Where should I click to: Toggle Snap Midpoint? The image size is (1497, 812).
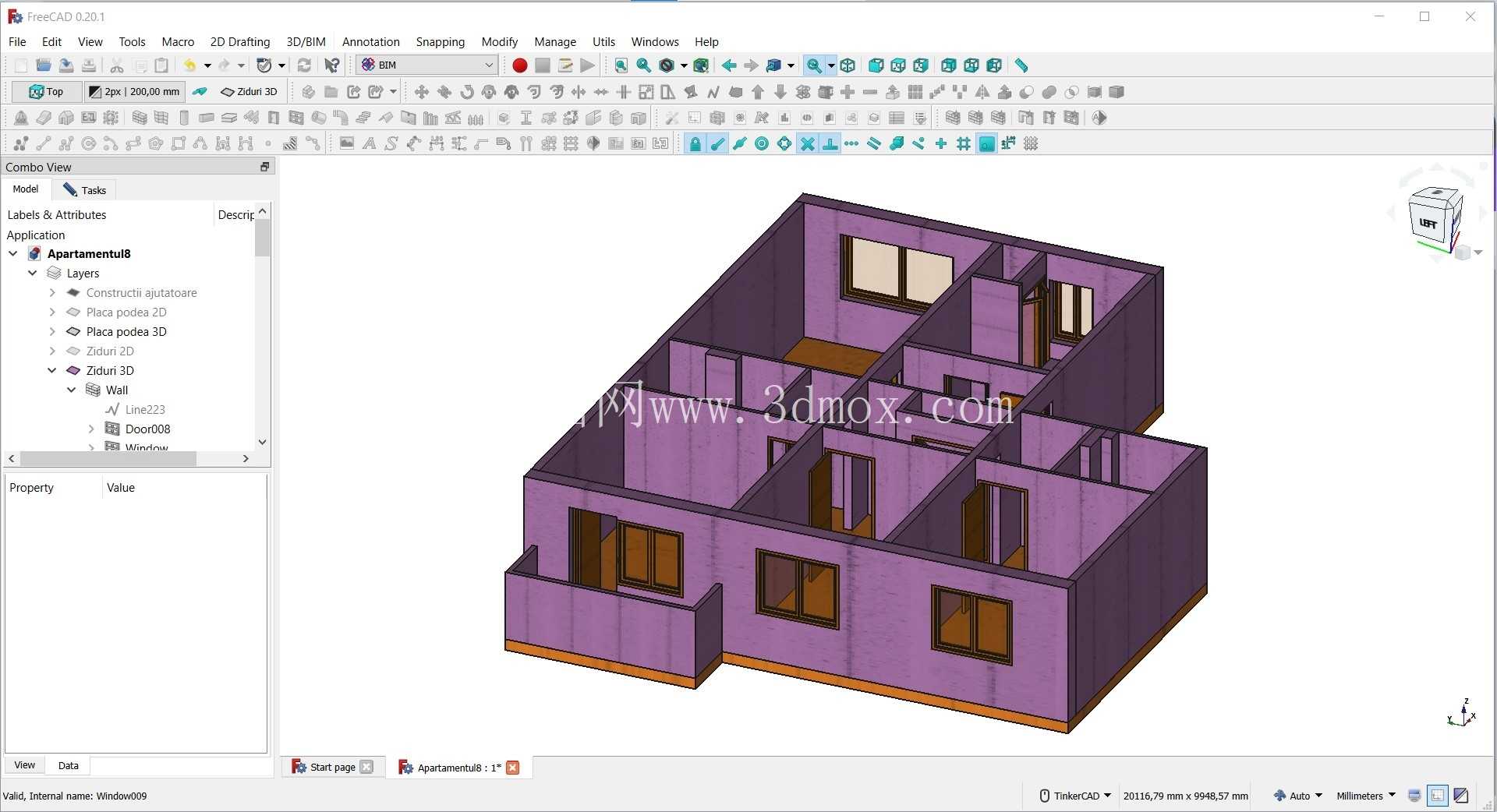point(740,143)
